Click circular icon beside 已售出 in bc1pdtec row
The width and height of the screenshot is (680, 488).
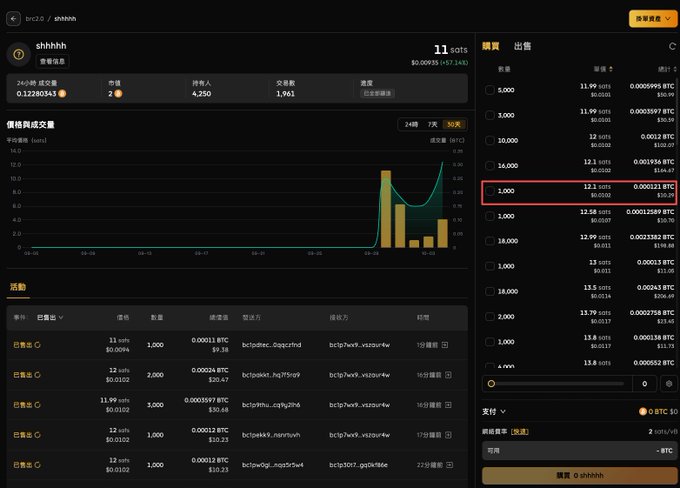point(37,345)
